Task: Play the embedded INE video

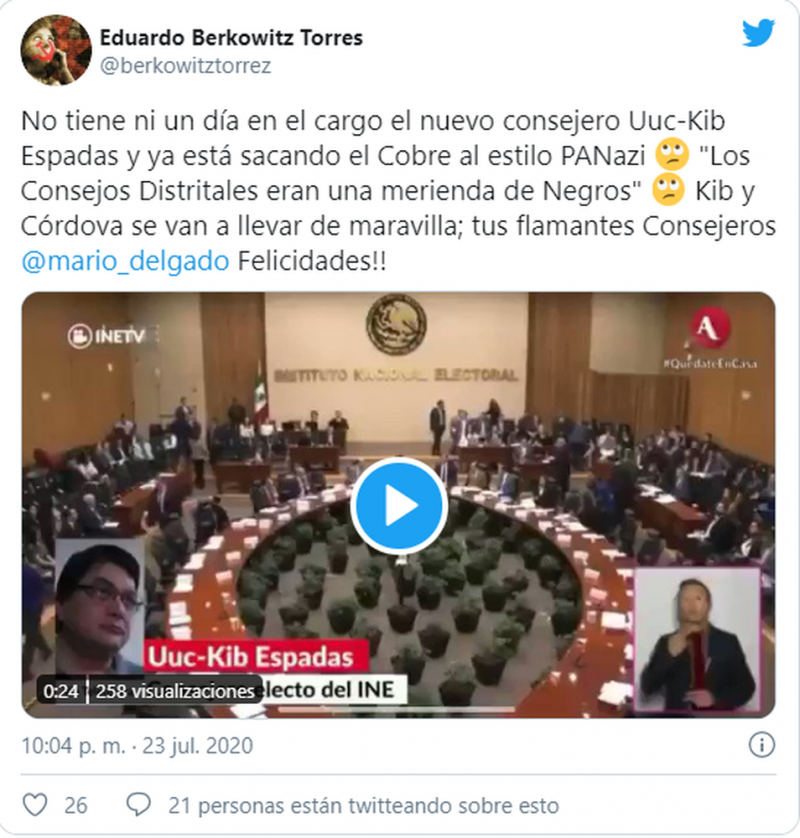Action: 399,505
